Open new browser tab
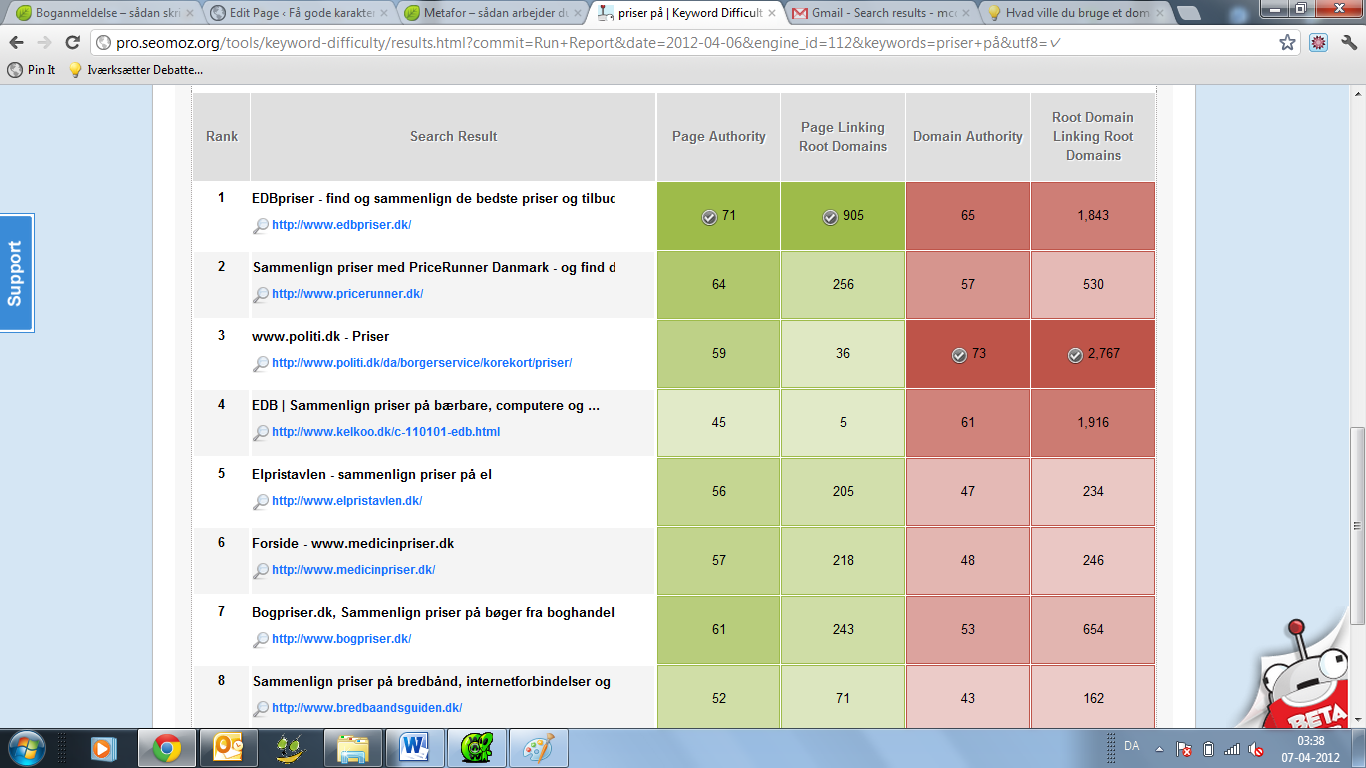Image resolution: width=1366 pixels, height=768 pixels. pos(1187,13)
